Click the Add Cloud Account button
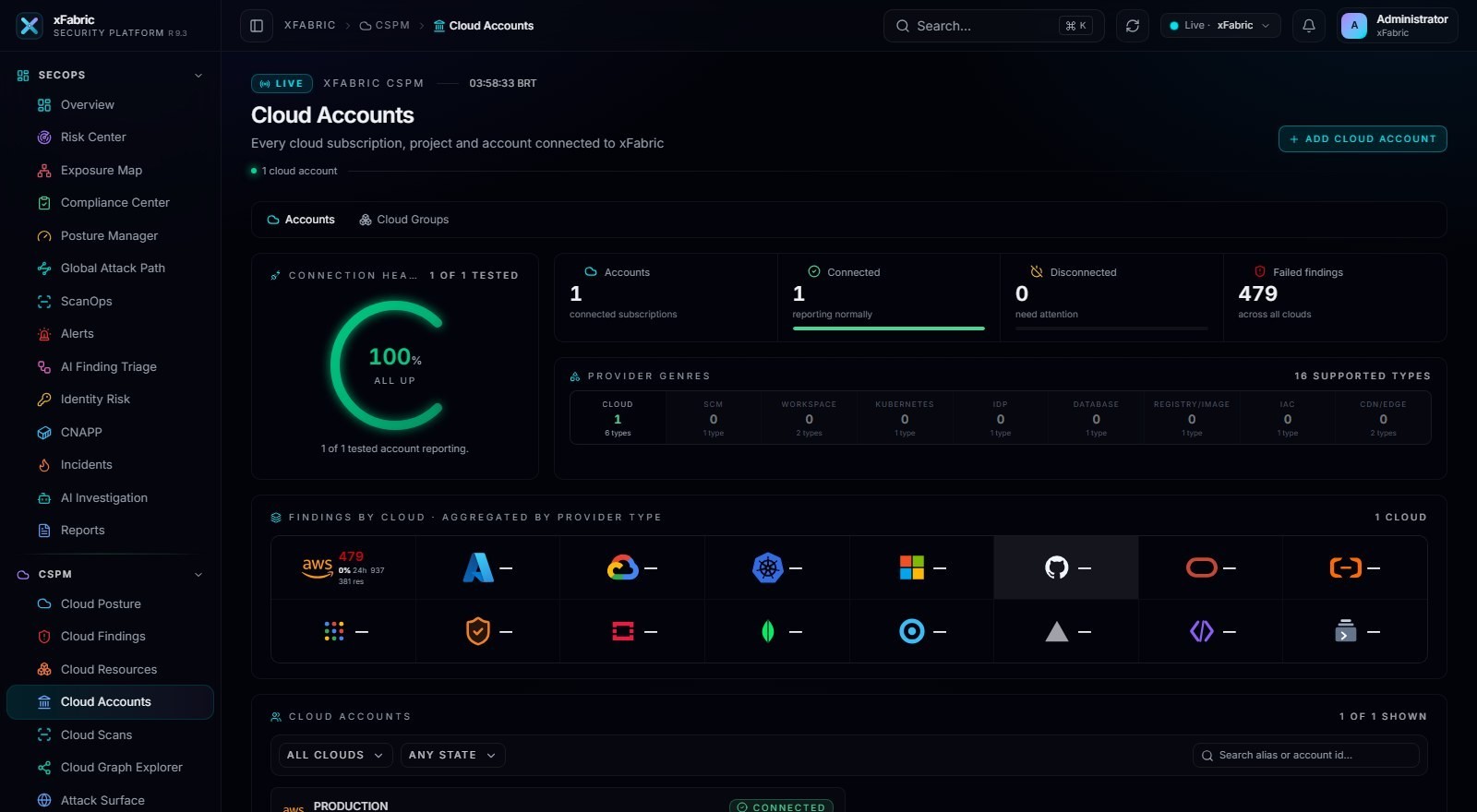Image resolution: width=1477 pixels, height=812 pixels. [1363, 138]
